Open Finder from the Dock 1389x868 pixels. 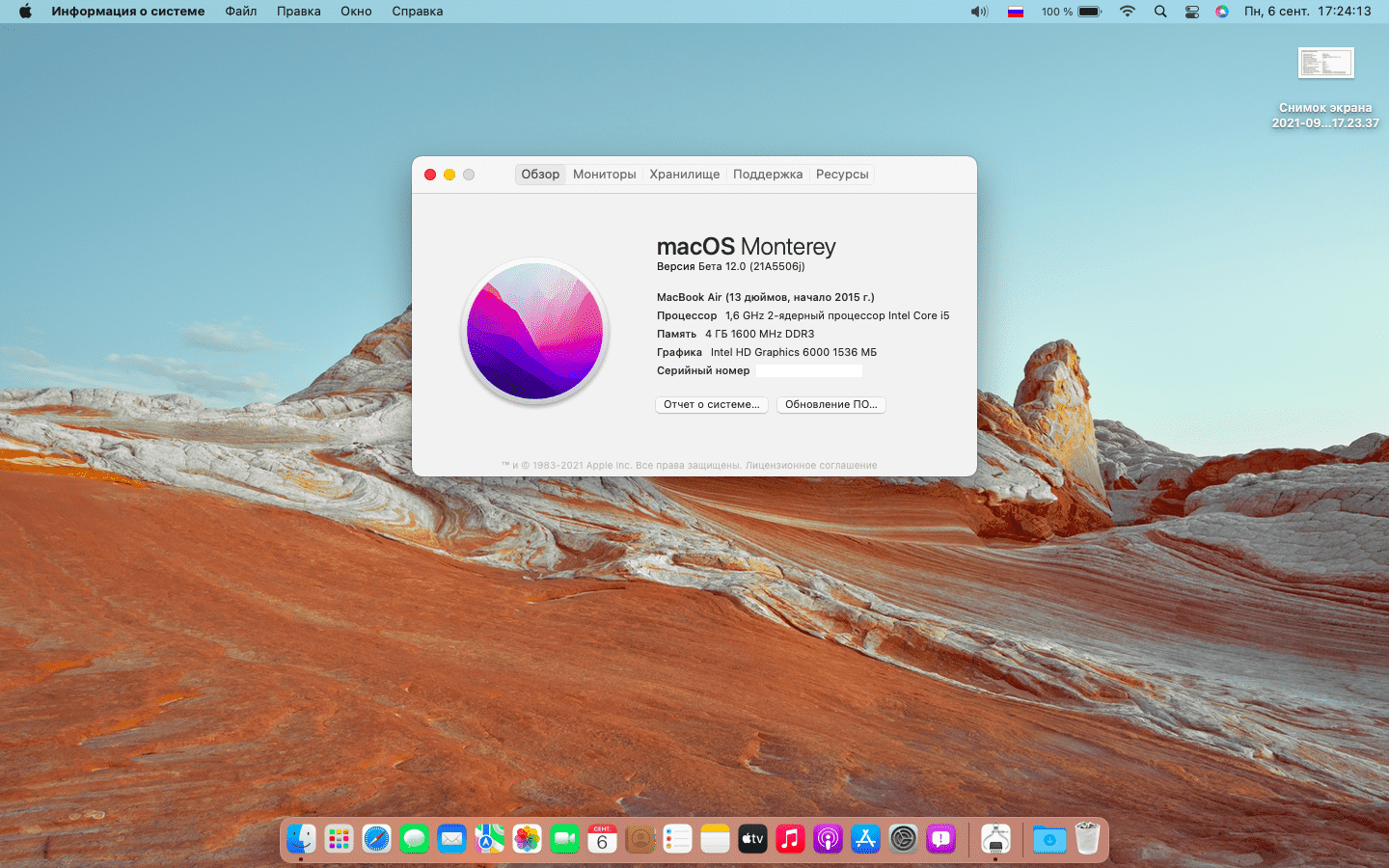[x=301, y=839]
